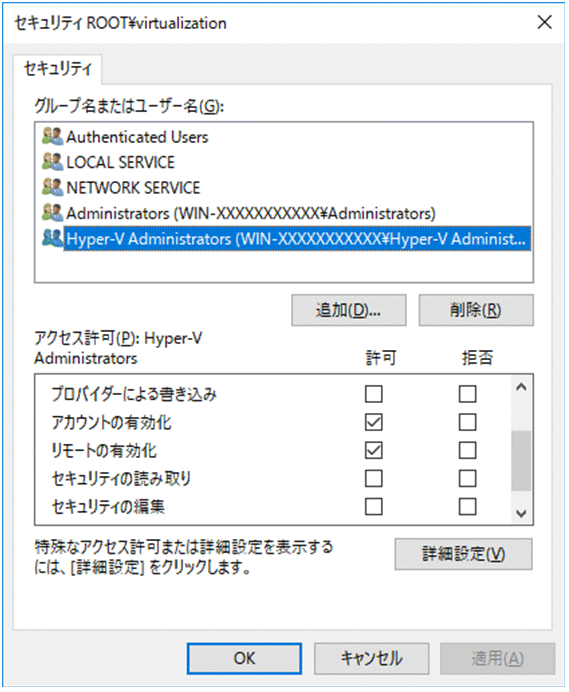Select Authenticated Users in the list

(137, 137)
